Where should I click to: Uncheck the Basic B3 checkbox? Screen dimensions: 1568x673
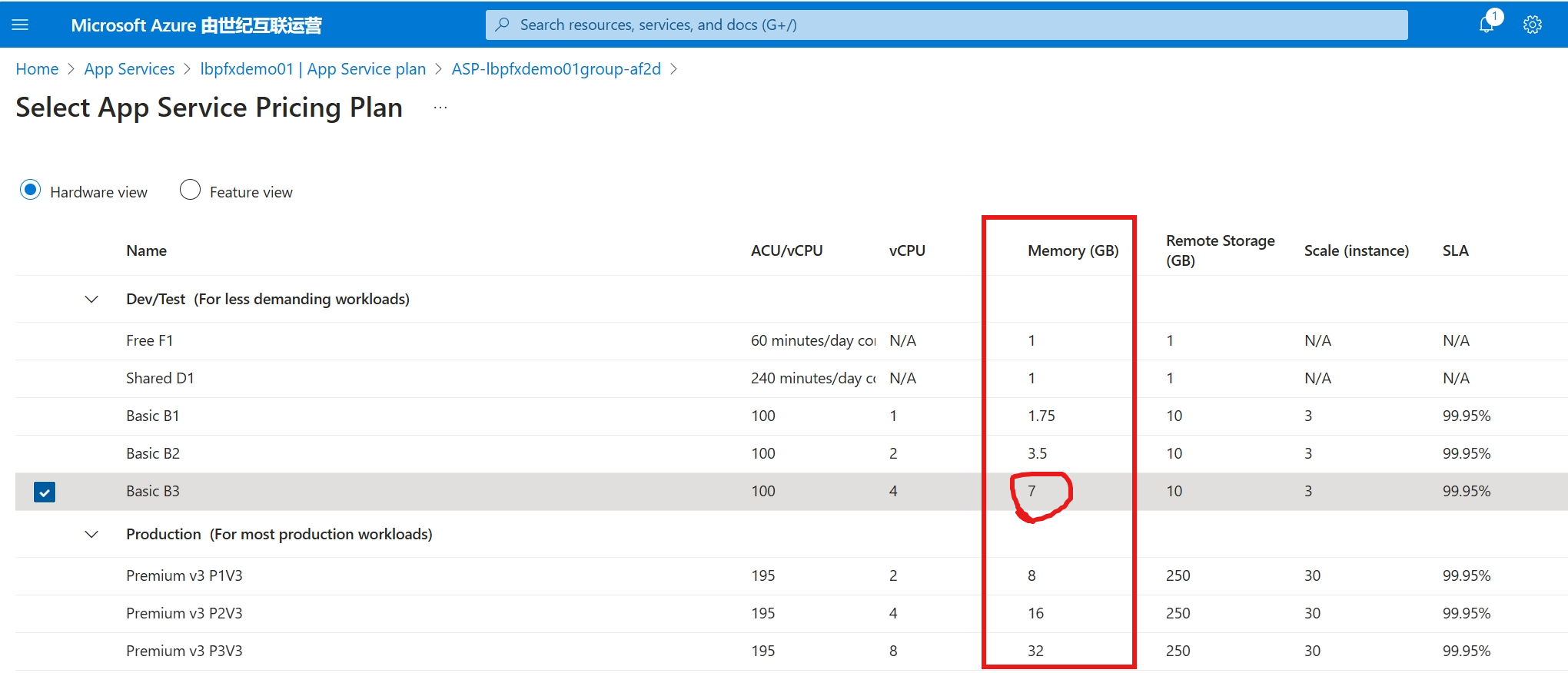click(x=45, y=492)
